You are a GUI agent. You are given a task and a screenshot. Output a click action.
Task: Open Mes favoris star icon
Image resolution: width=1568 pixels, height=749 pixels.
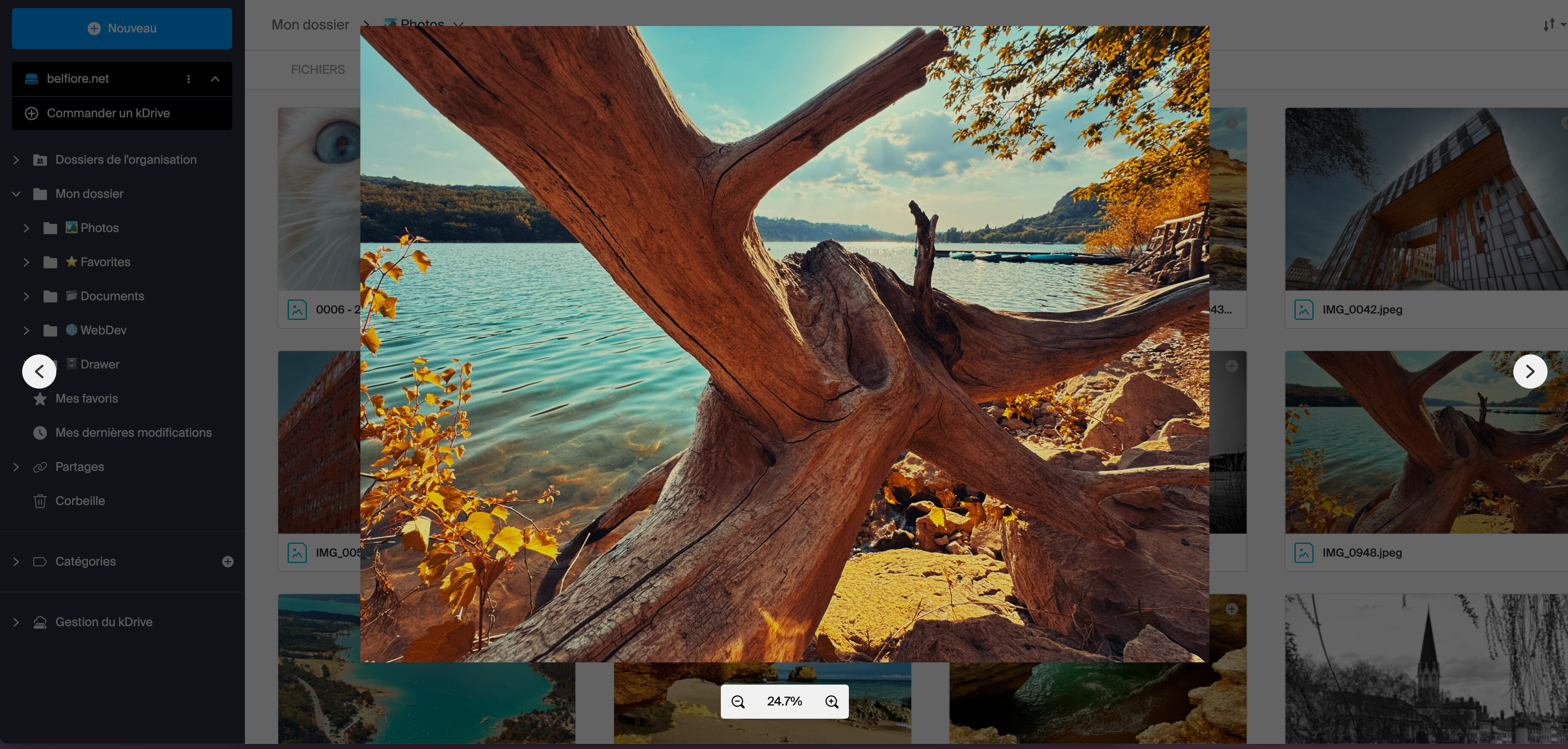coord(40,399)
